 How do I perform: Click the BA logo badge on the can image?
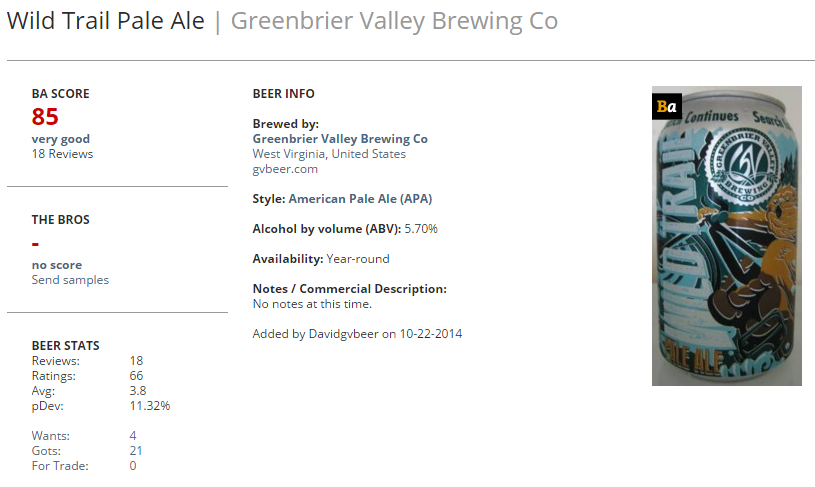point(667,106)
